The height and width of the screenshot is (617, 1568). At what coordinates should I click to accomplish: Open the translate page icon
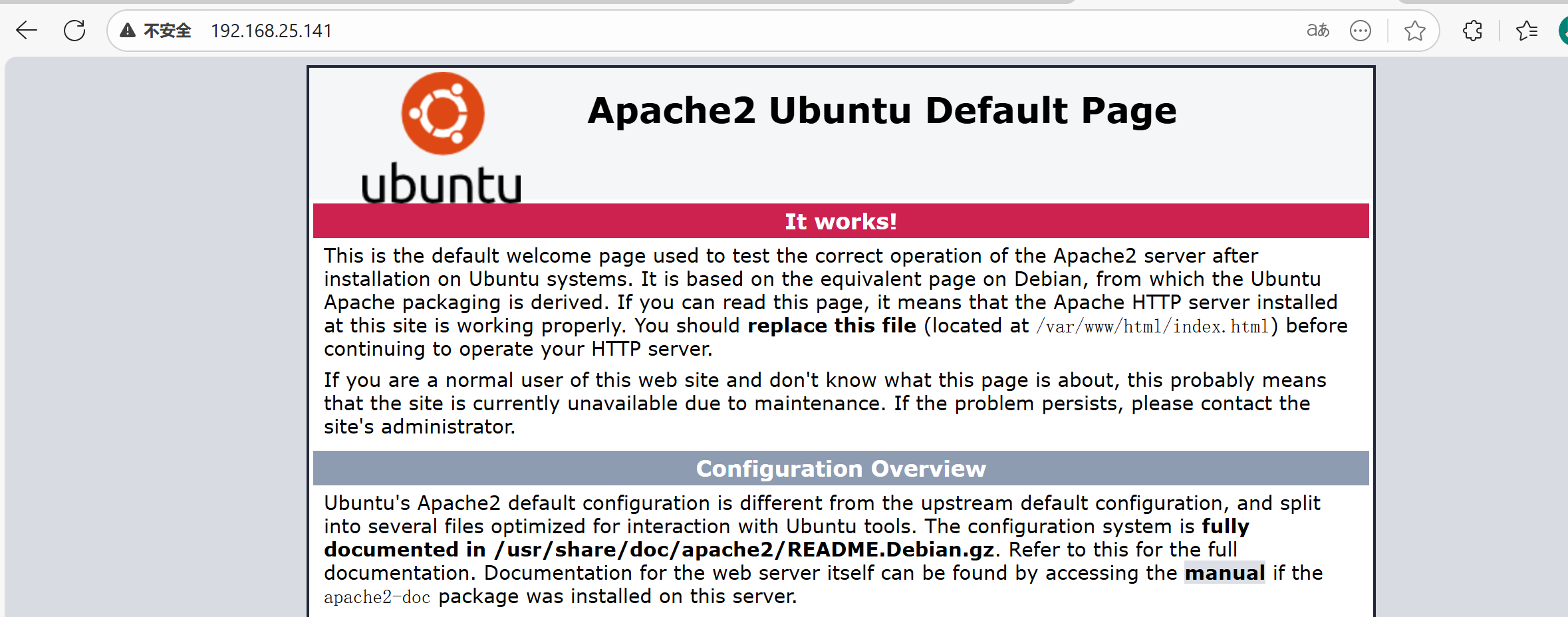coord(1318,31)
